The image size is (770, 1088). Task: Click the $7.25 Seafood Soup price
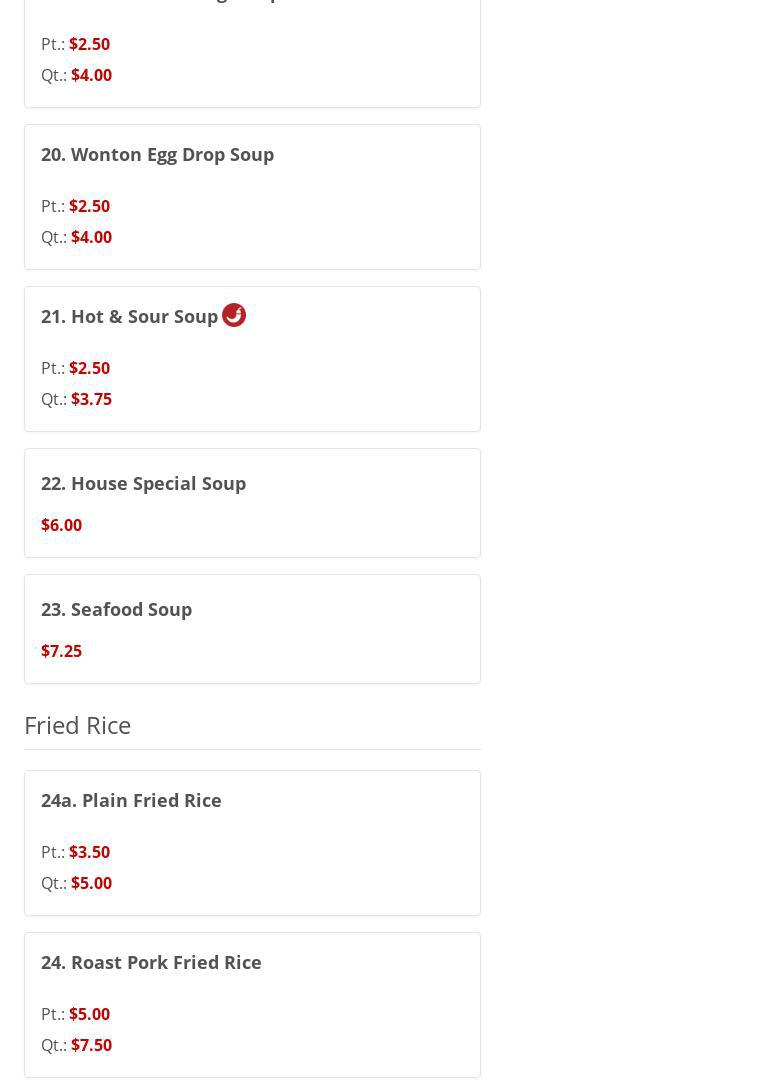coord(61,651)
